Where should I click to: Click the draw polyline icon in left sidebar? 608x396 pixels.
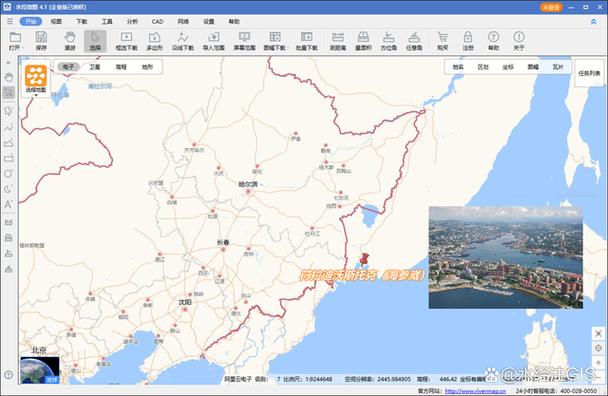pyautogui.click(x=9, y=127)
